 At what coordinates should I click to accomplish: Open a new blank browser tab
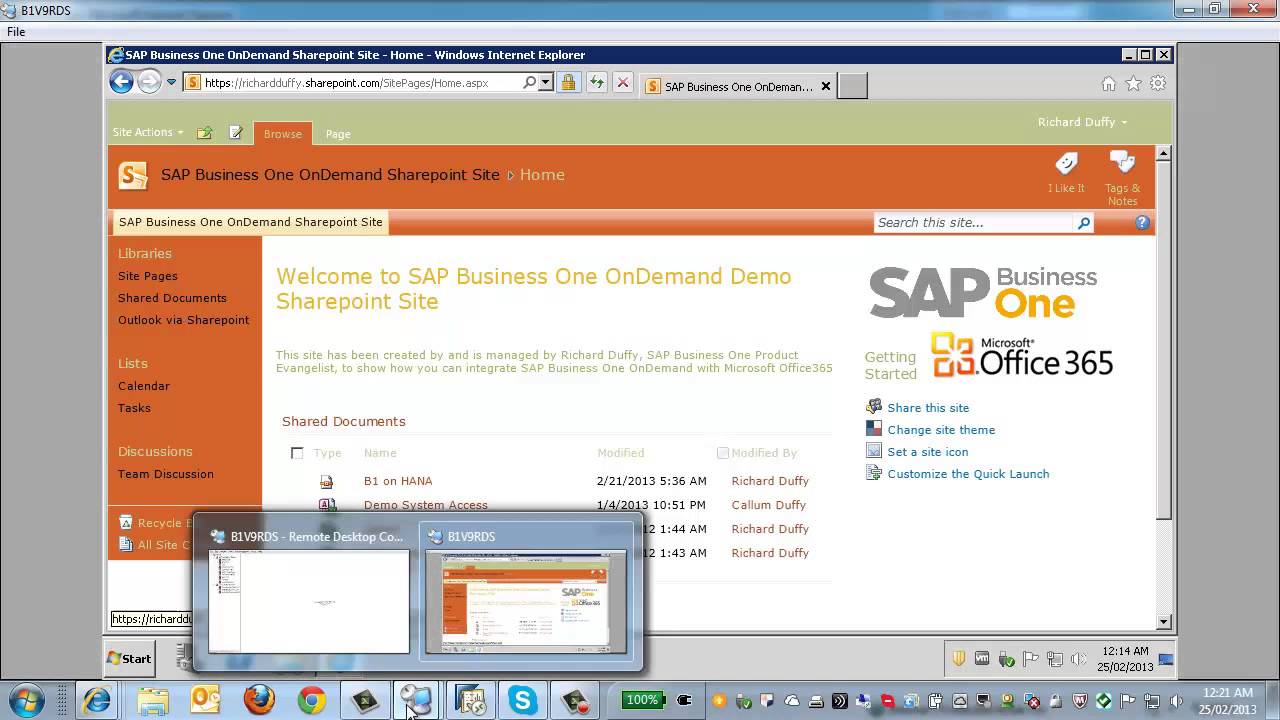click(852, 86)
